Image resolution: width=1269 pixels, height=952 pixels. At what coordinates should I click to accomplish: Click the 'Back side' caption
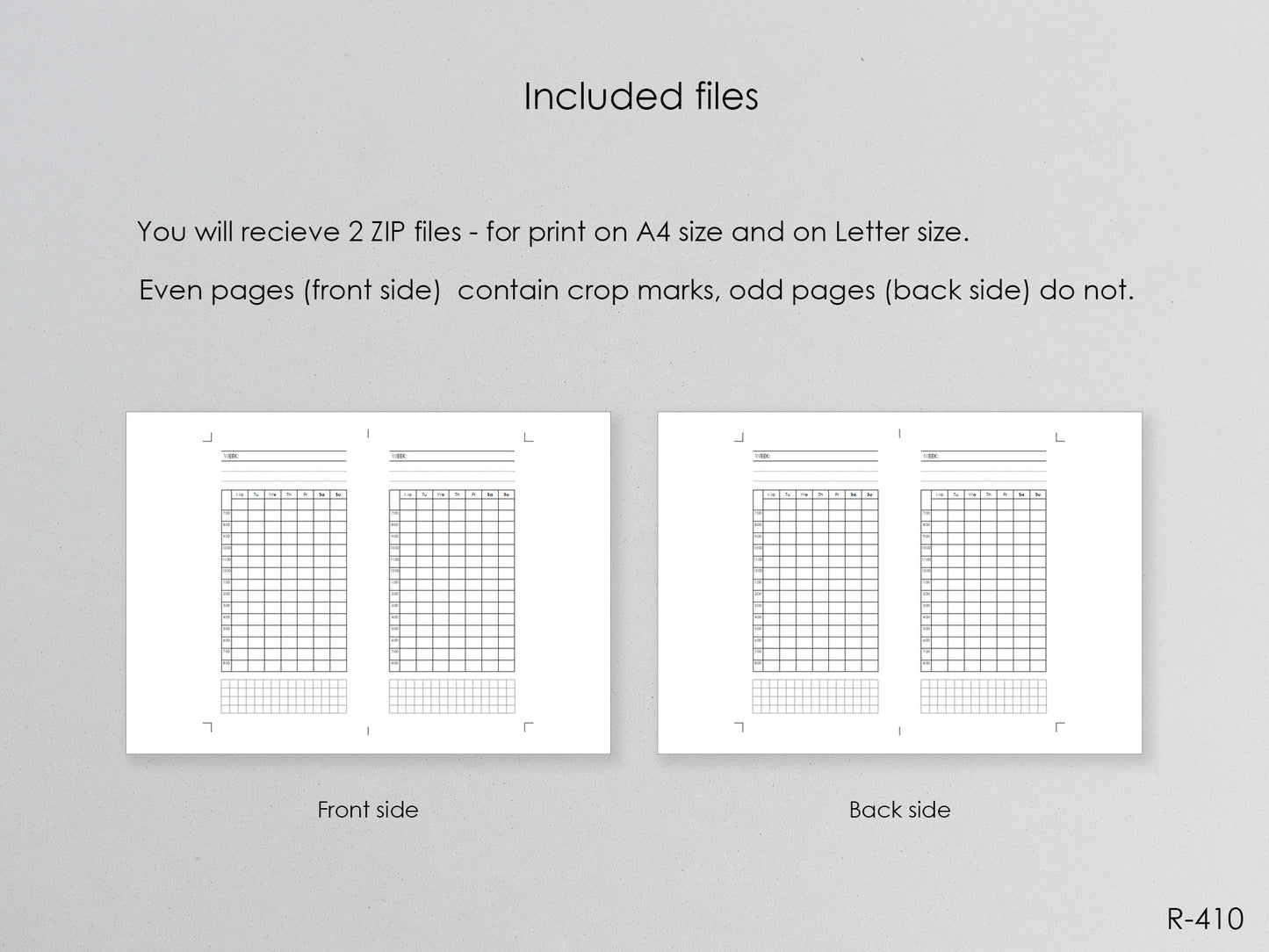[900, 810]
